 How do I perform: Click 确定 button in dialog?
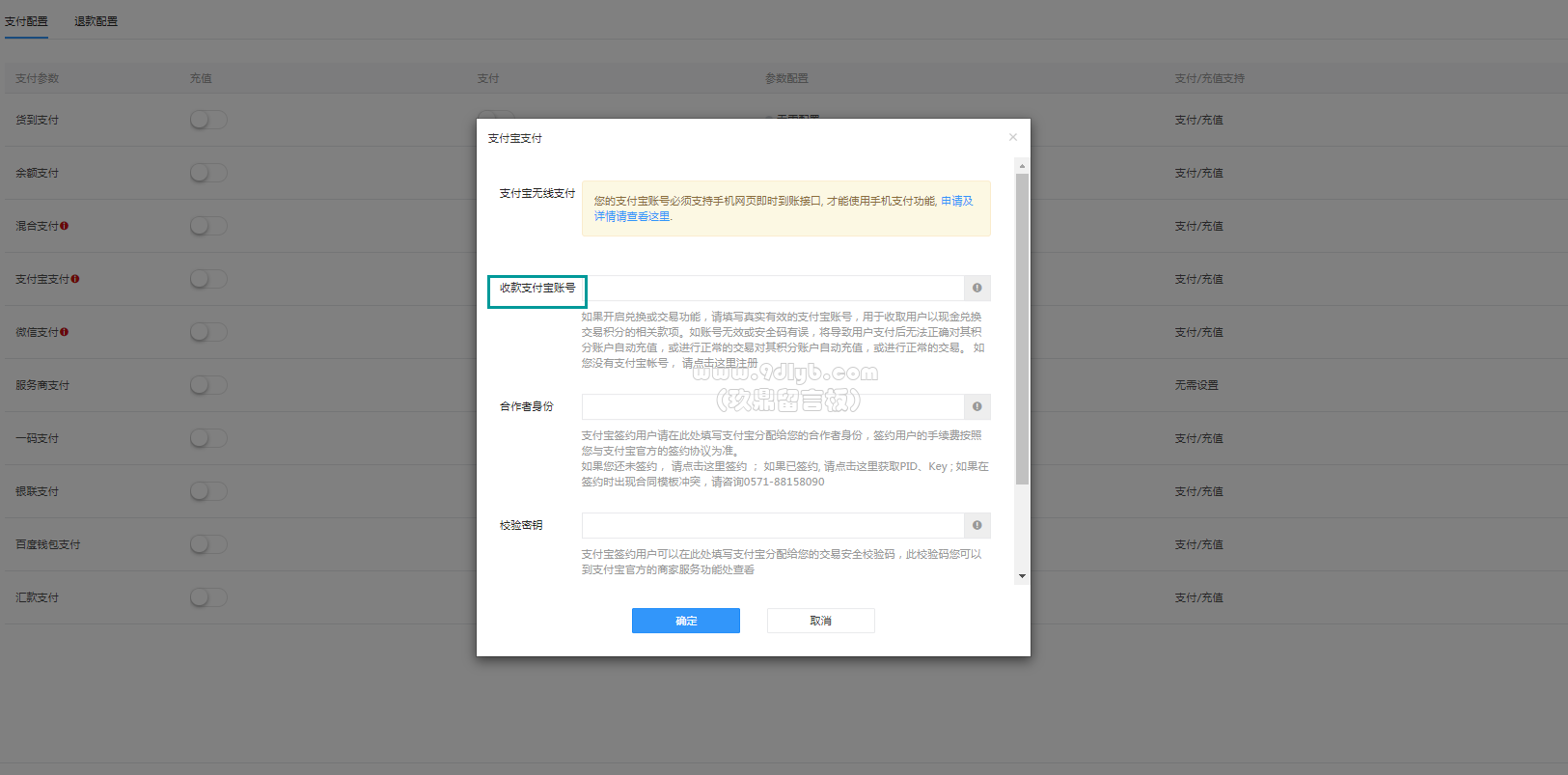tap(686, 621)
